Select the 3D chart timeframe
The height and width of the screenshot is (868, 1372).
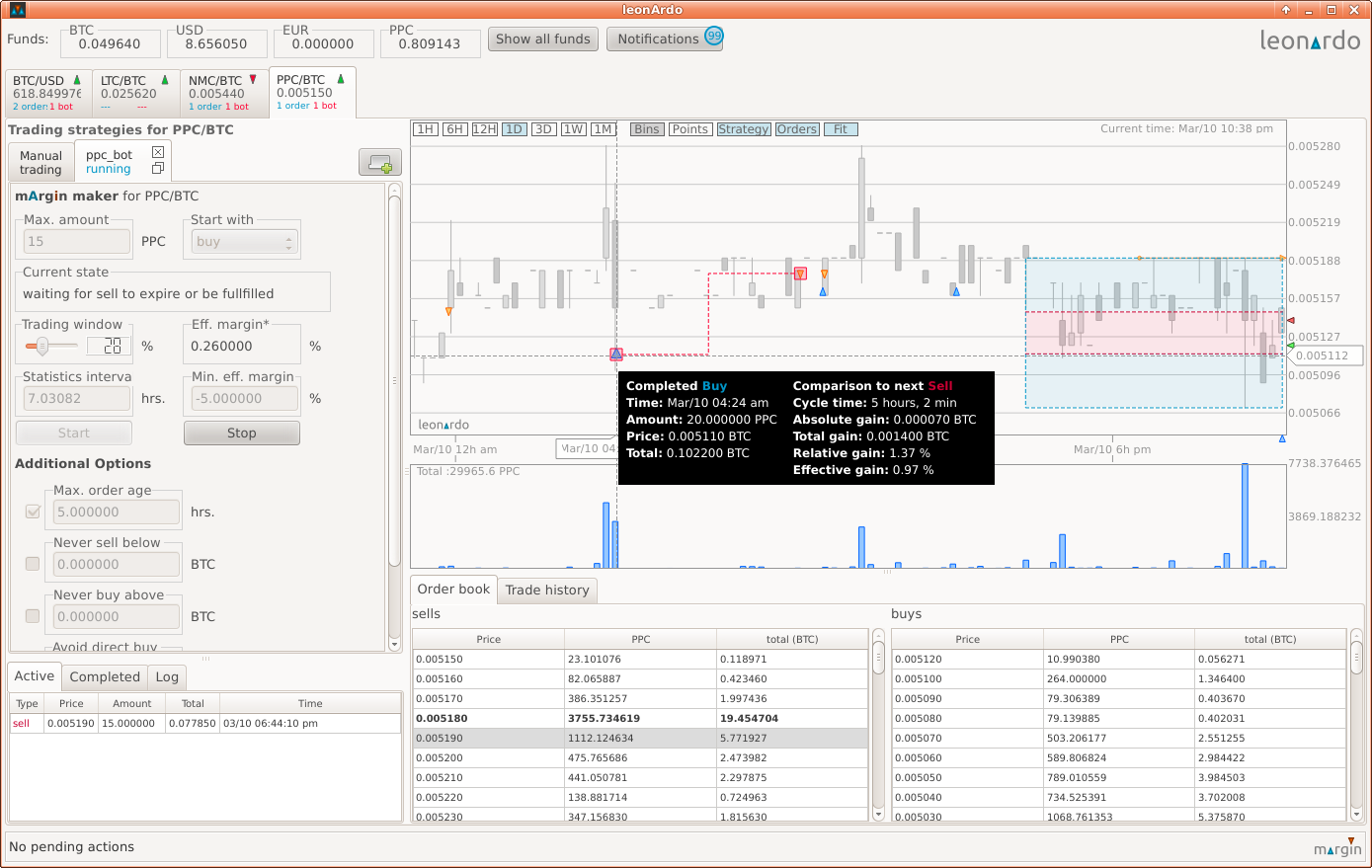543,129
